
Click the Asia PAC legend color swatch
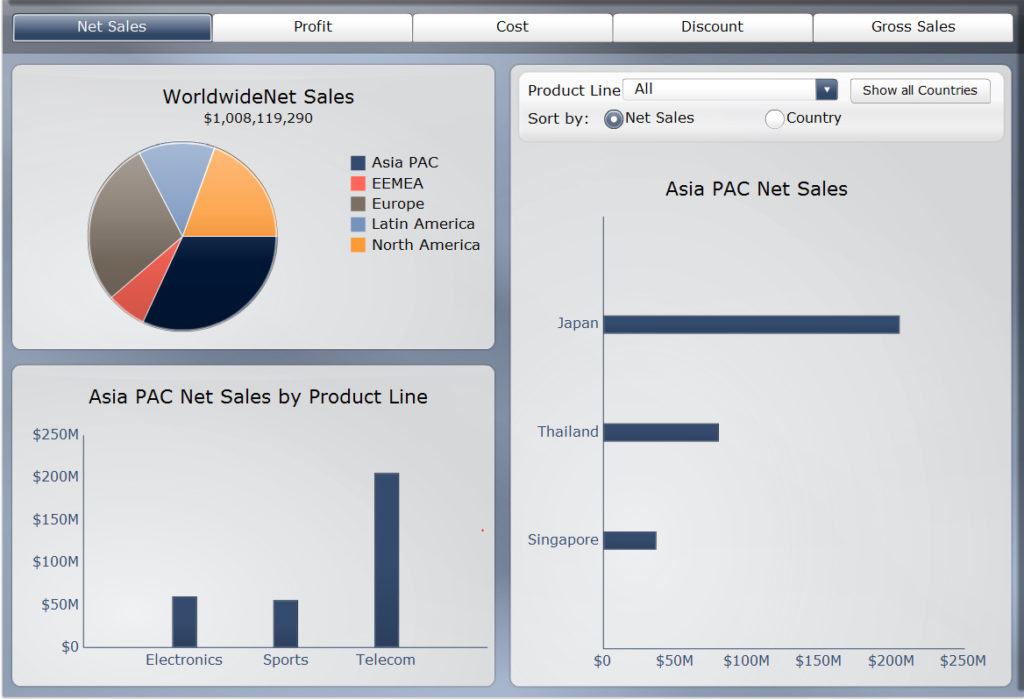(x=358, y=163)
